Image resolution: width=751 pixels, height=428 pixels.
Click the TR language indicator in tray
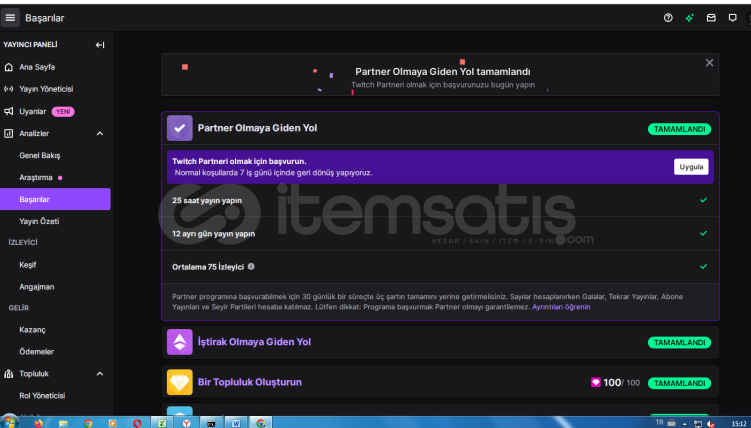[660, 422]
